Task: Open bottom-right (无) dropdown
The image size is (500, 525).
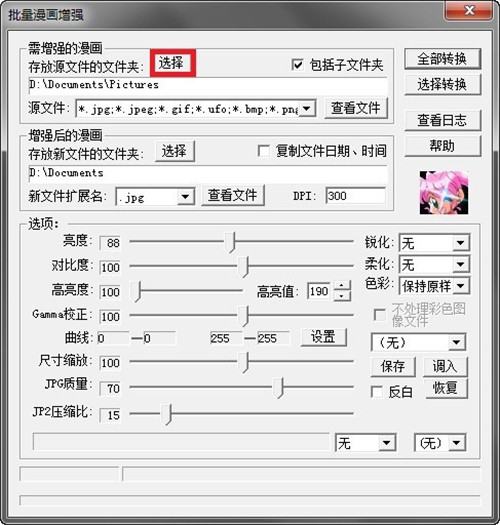Action: (457, 443)
